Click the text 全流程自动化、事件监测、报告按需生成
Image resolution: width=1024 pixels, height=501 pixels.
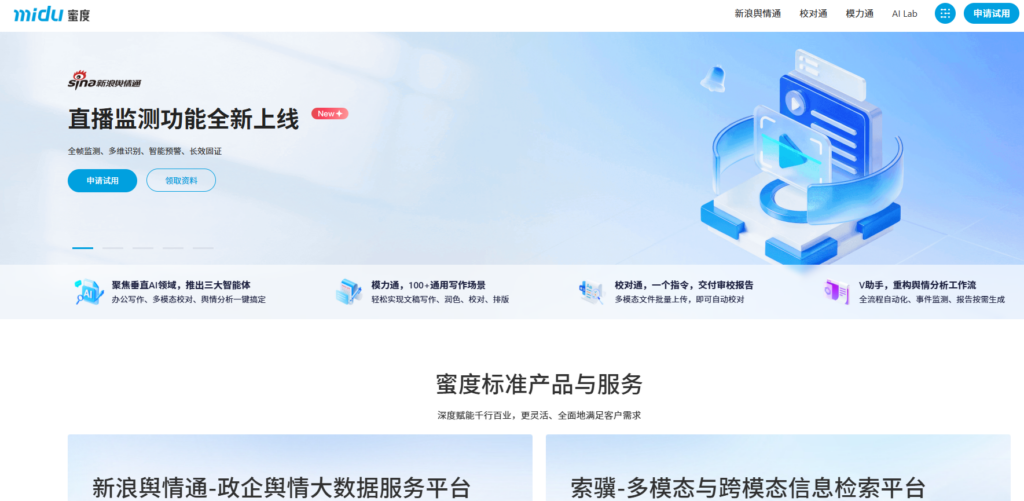coord(932,300)
